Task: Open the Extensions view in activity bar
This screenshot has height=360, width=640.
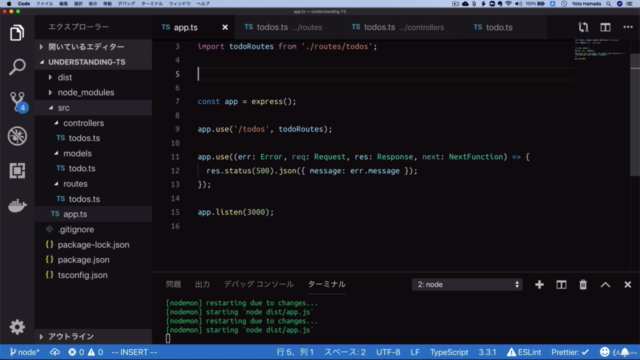Action: [17, 170]
